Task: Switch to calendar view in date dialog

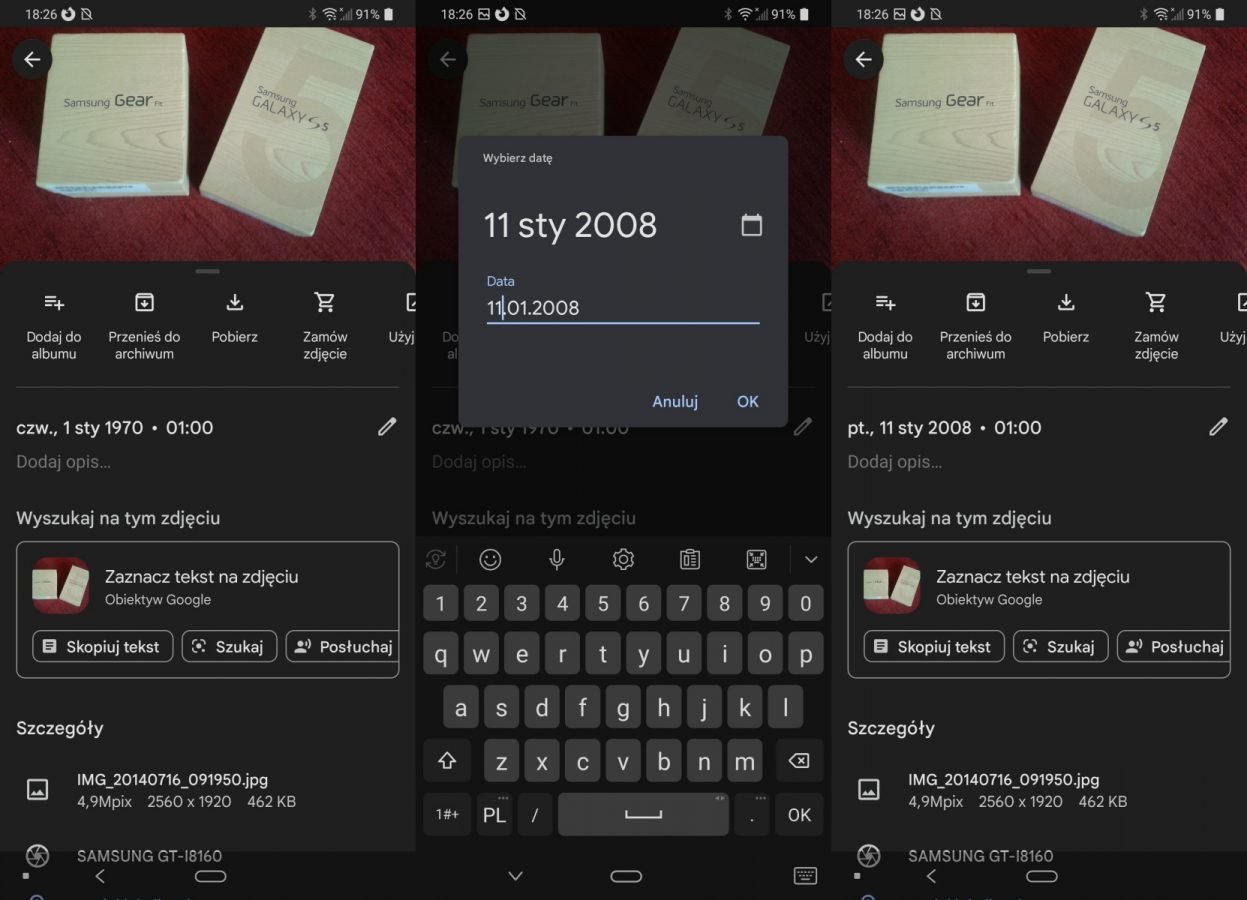Action: pos(751,225)
